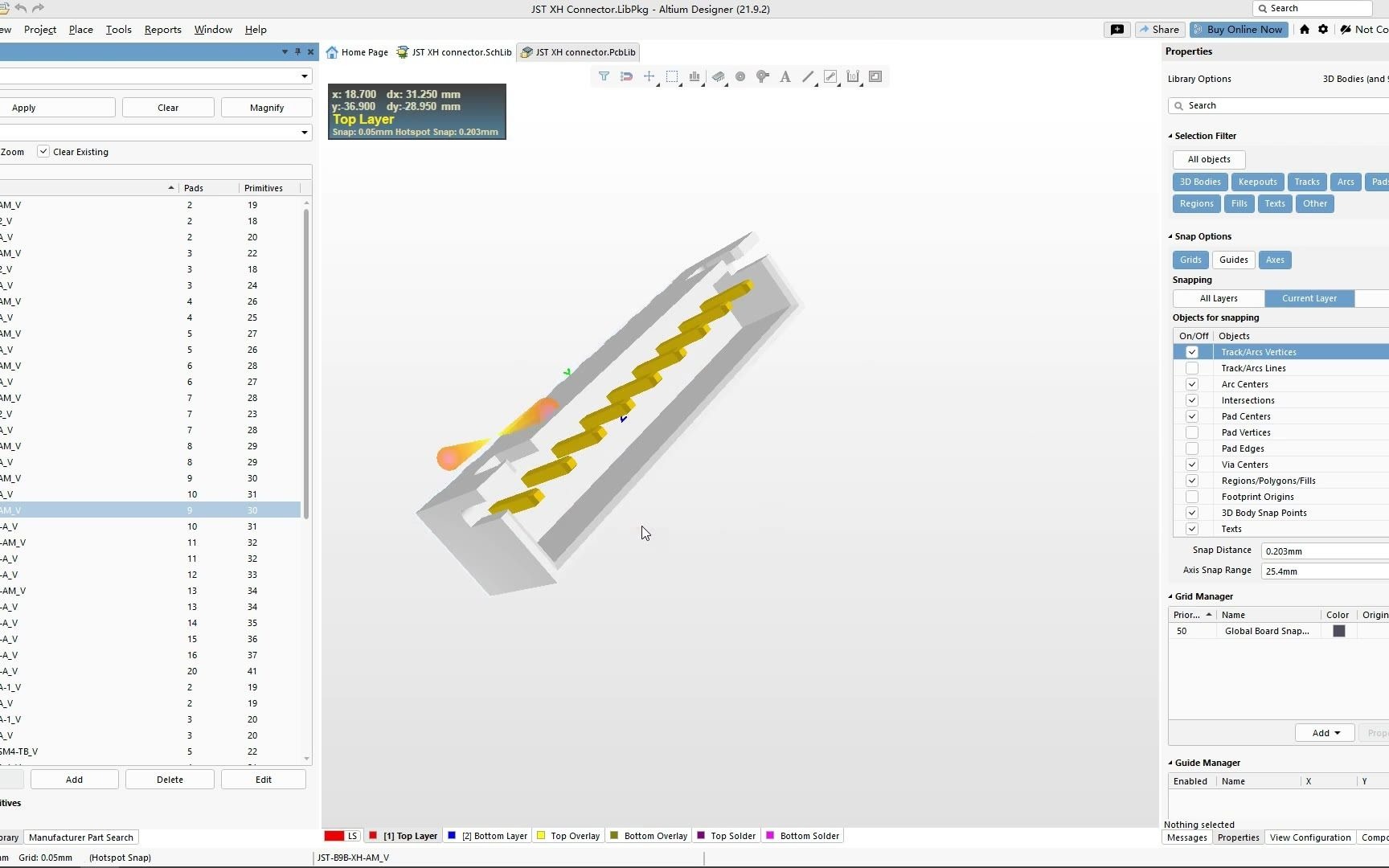
Task: Select the place via tool
Action: pos(763,76)
